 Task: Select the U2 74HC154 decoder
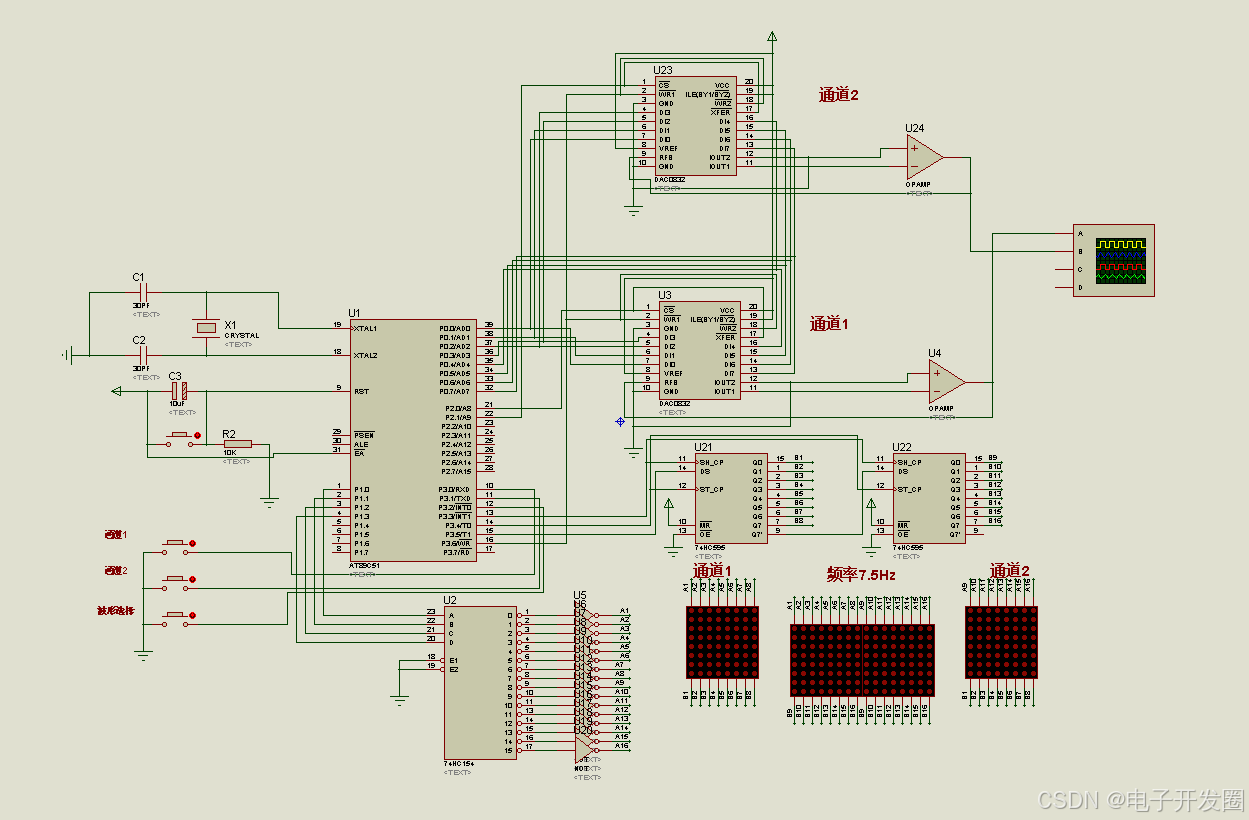pos(481,682)
